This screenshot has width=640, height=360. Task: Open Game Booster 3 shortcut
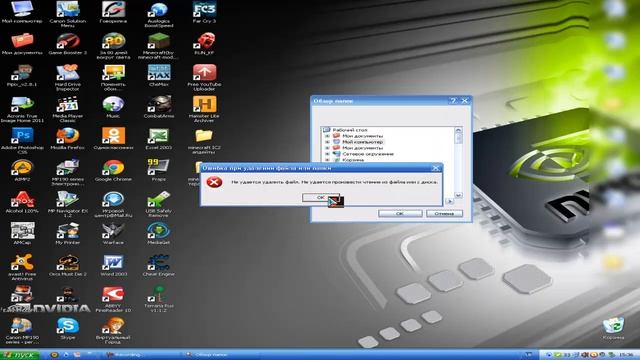[68, 44]
